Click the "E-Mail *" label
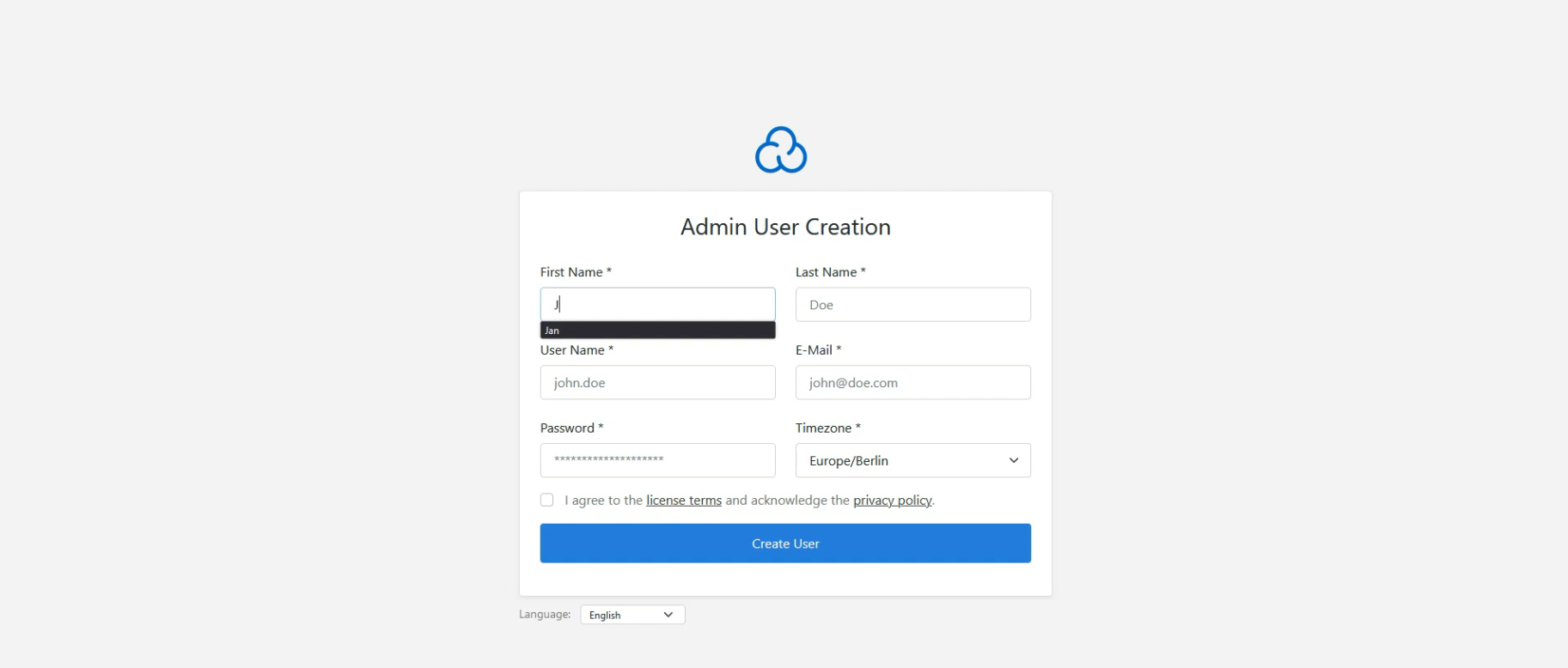Viewport: 1568px width, 668px height. pos(818,350)
